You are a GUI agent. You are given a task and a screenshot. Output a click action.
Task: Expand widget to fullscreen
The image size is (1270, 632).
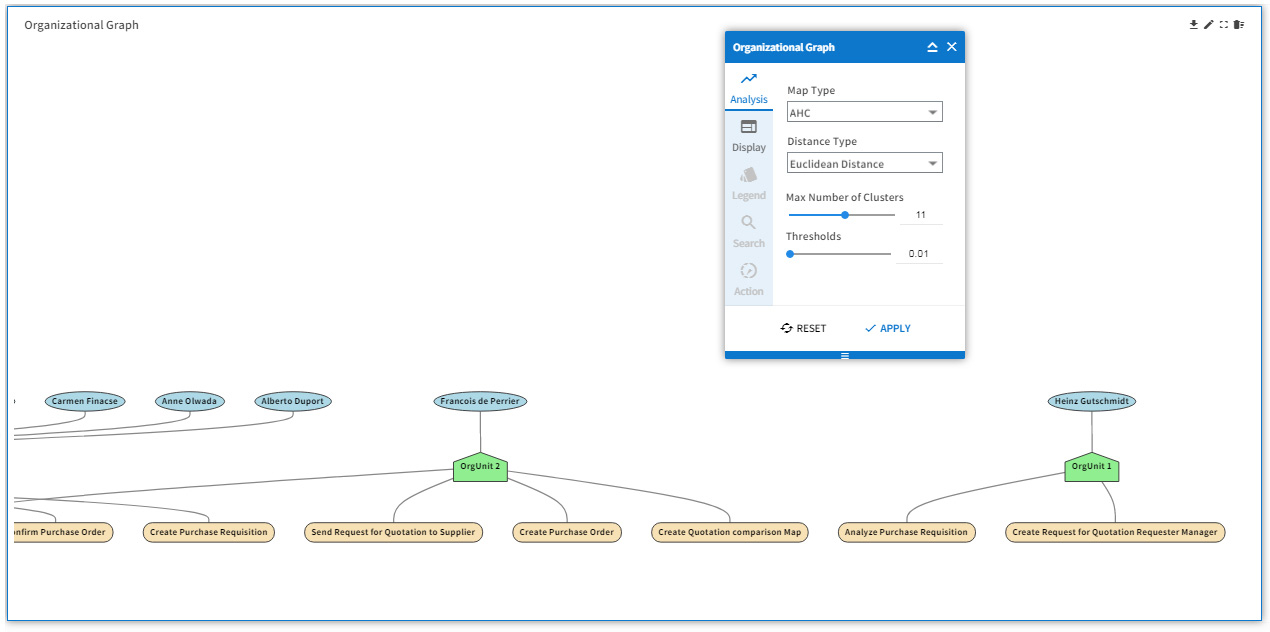[1223, 25]
